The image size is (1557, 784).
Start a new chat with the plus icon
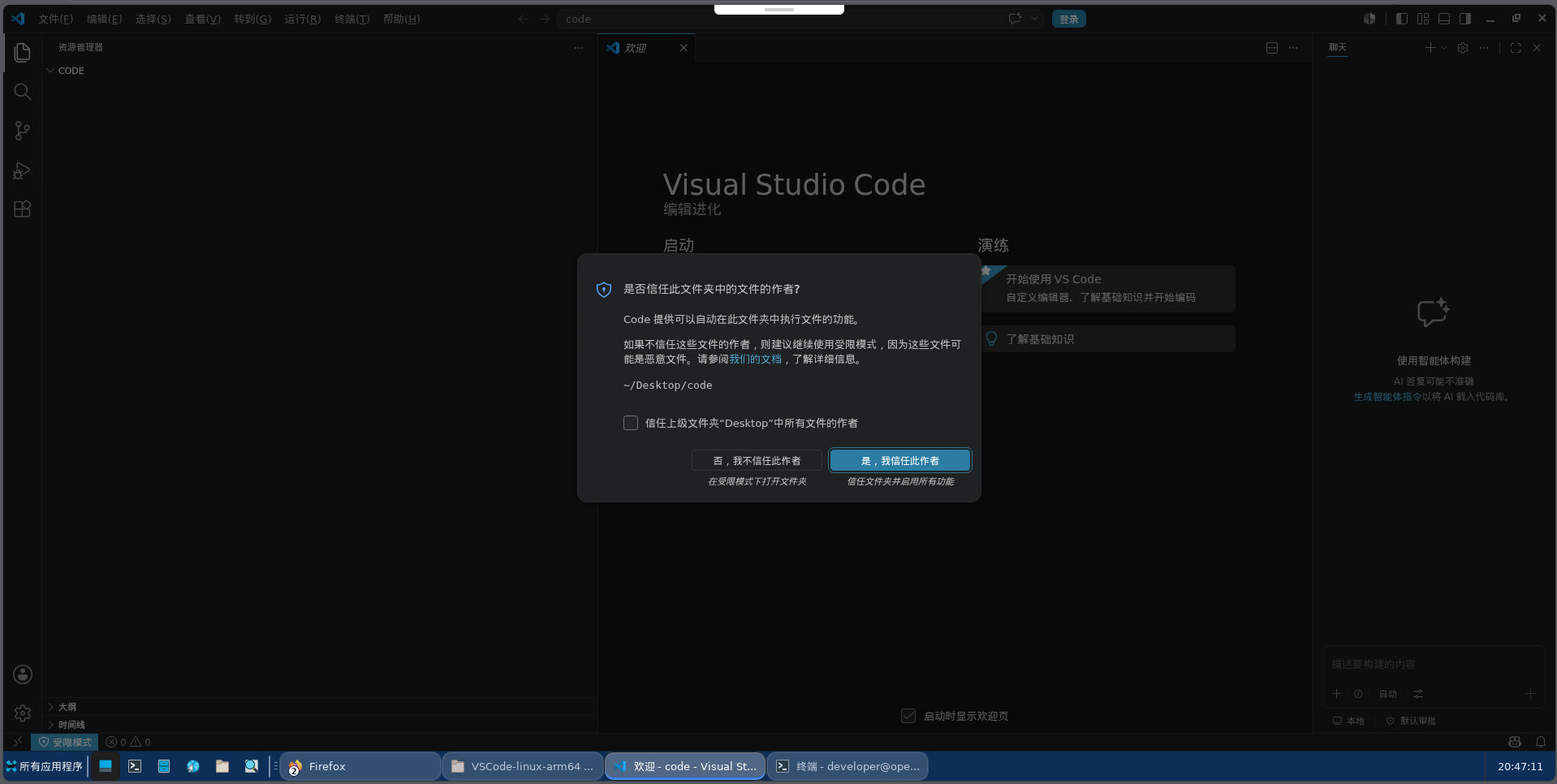[1430, 48]
